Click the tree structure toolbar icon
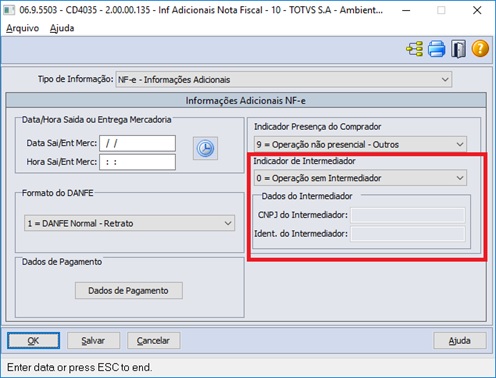 tap(414, 49)
